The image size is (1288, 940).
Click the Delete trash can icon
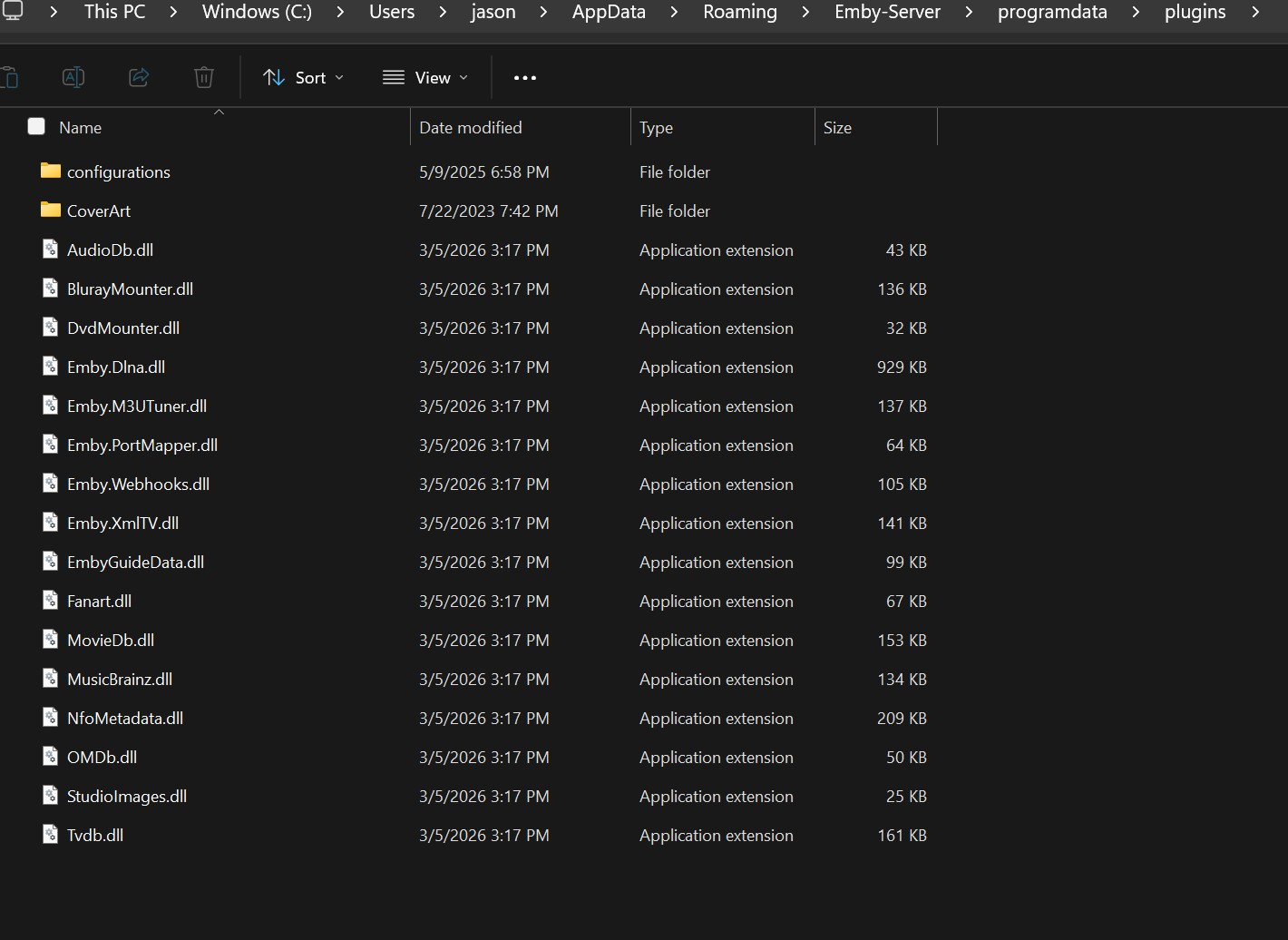click(204, 77)
